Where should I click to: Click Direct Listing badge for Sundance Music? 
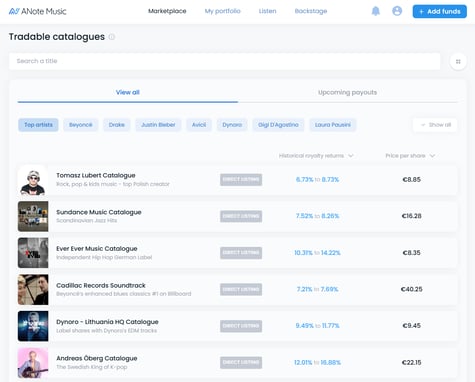(241, 216)
